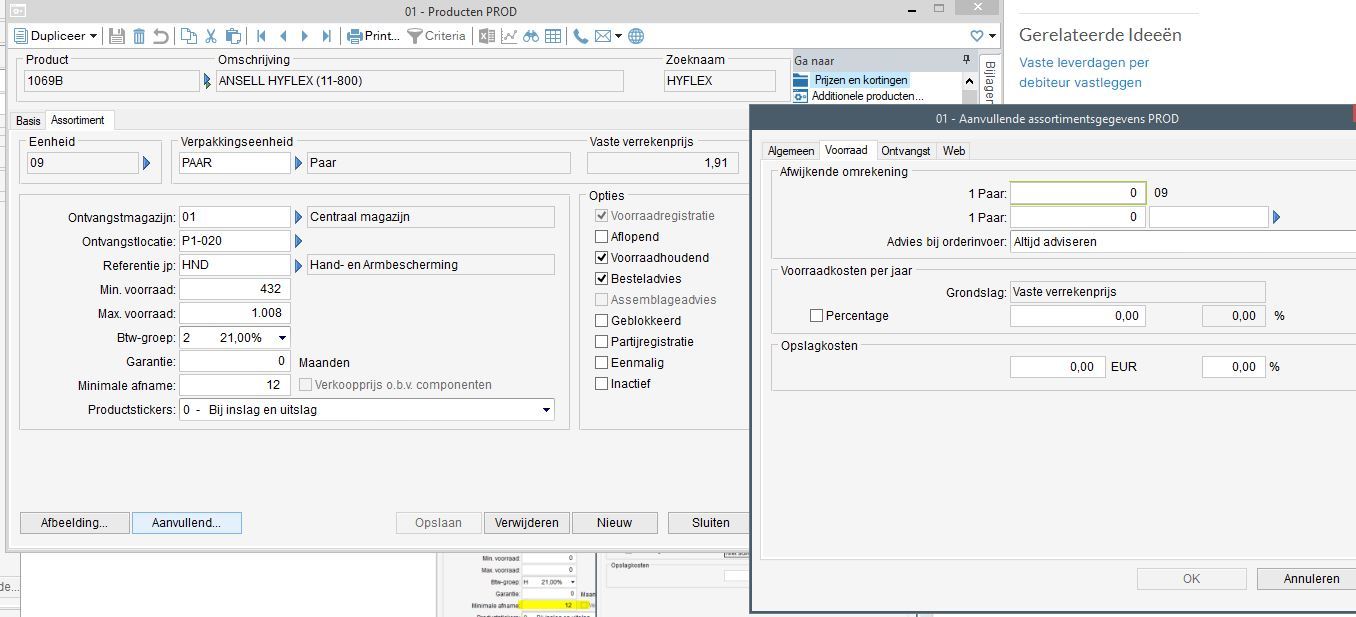The image size is (1356, 617).
Task: Open the Advies bij orderinvoer dropdown
Action: point(1183,241)
